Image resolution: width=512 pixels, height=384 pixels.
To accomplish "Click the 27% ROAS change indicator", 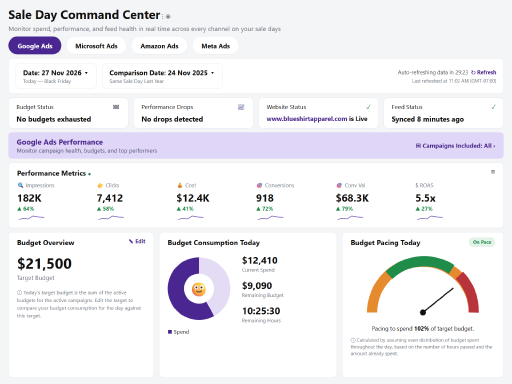I will (424, 209).
